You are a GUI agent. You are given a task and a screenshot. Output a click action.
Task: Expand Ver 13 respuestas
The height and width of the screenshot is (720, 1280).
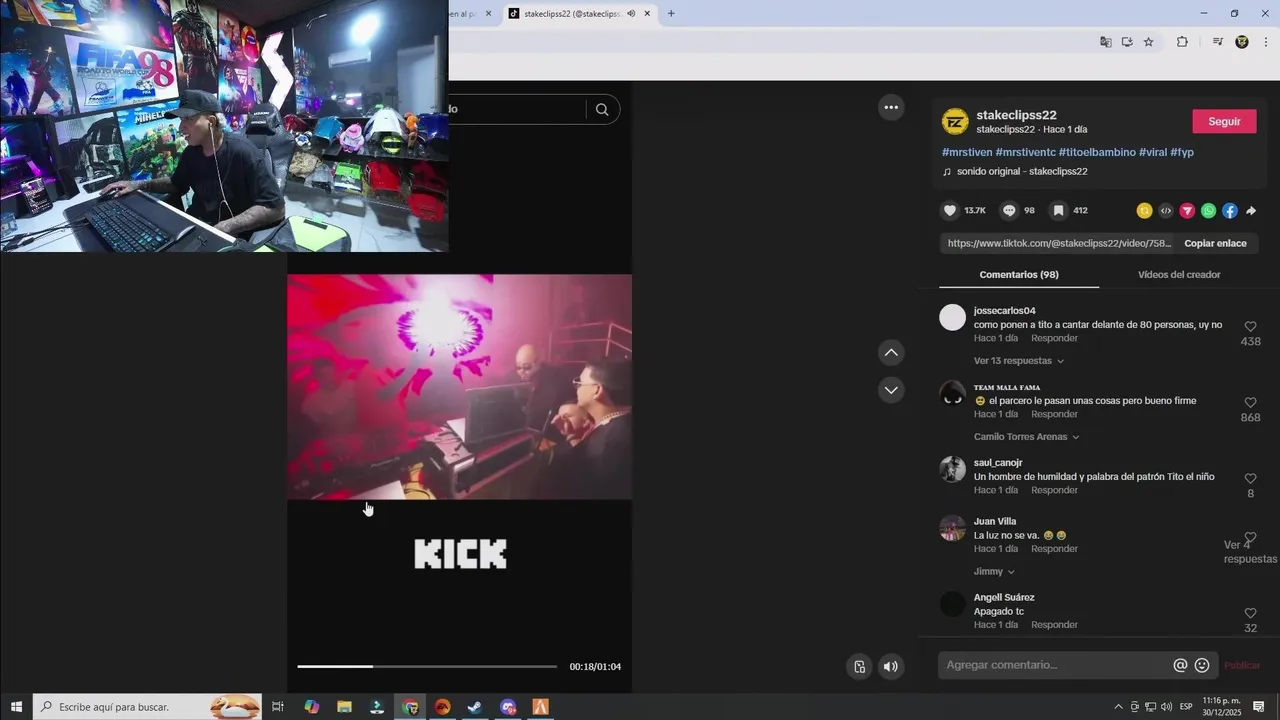[1019, 361]
